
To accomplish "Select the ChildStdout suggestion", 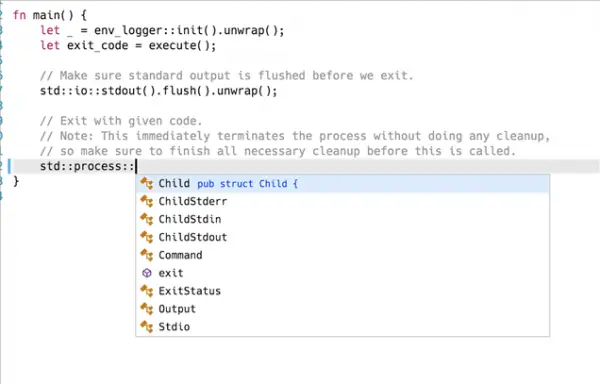I will click(x=342, y=237).
